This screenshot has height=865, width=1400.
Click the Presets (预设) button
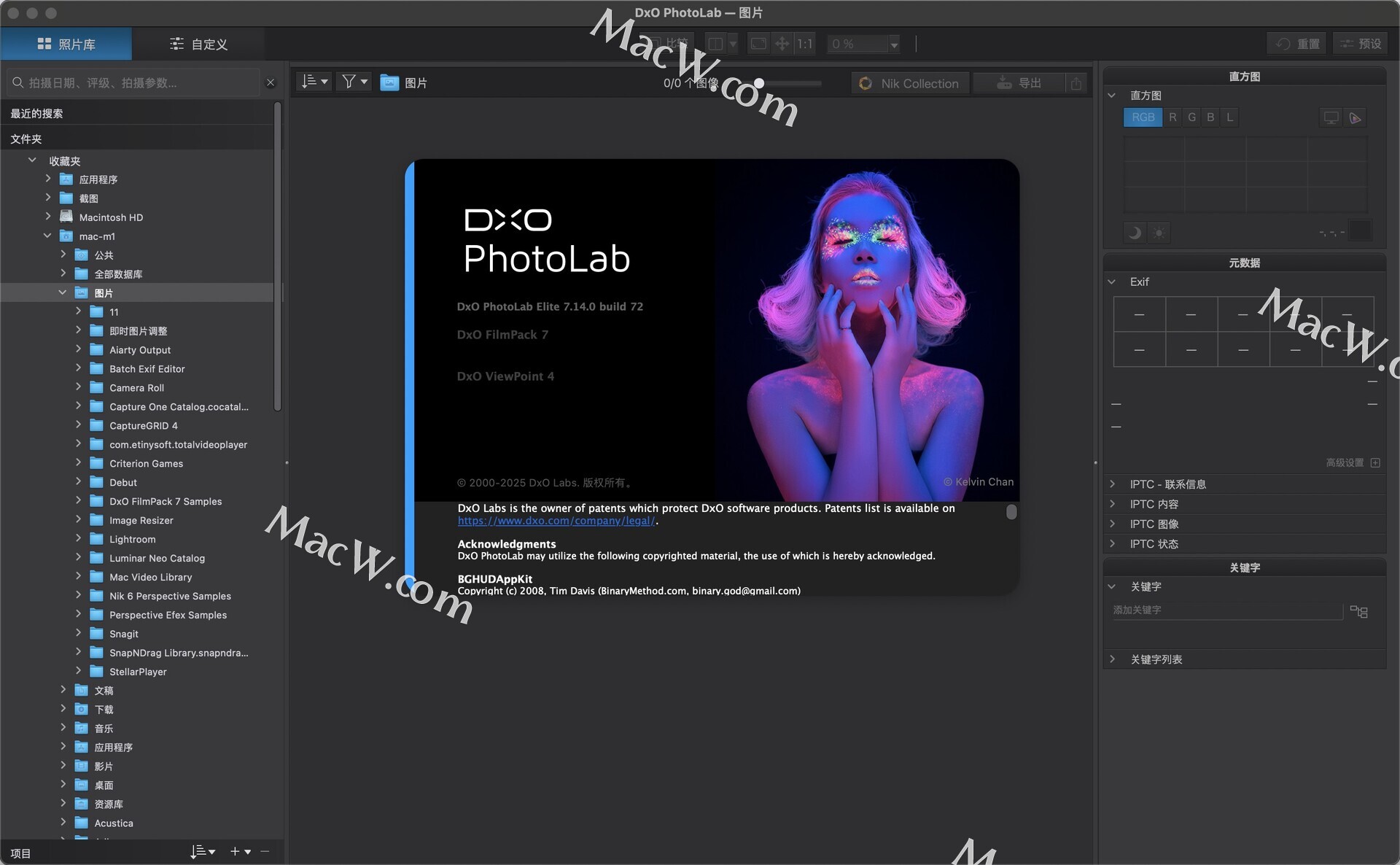click(1360, 44)
